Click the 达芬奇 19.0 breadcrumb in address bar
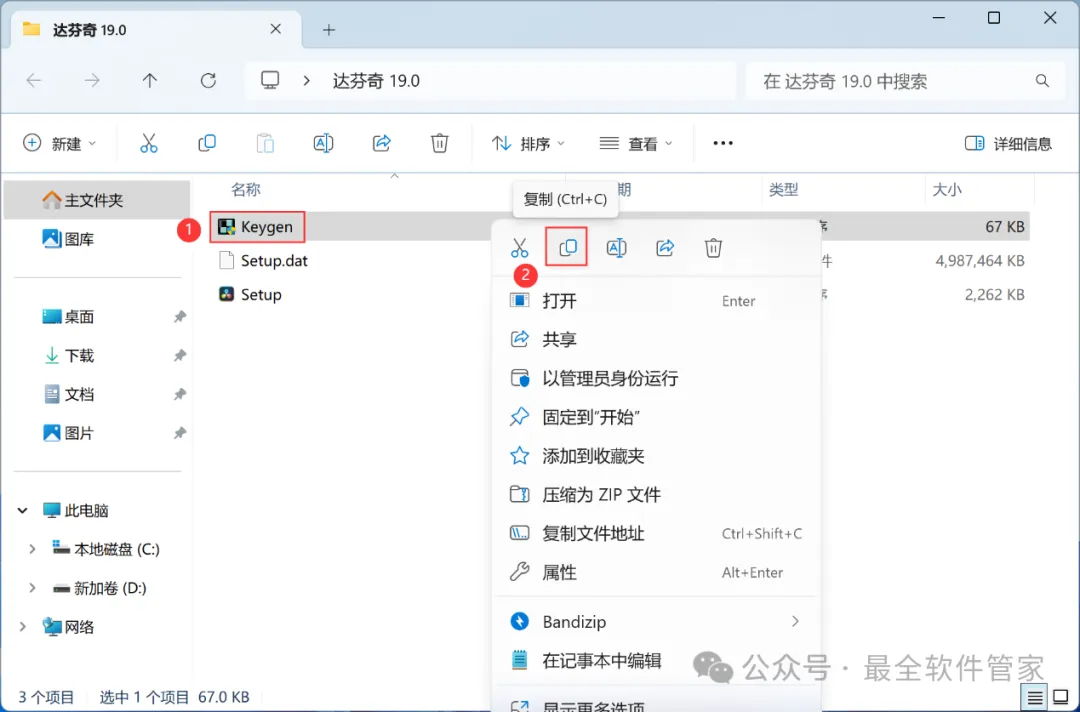Viewport: 1080px width, 712px height. pyautogui.click(x=376, y=81)
